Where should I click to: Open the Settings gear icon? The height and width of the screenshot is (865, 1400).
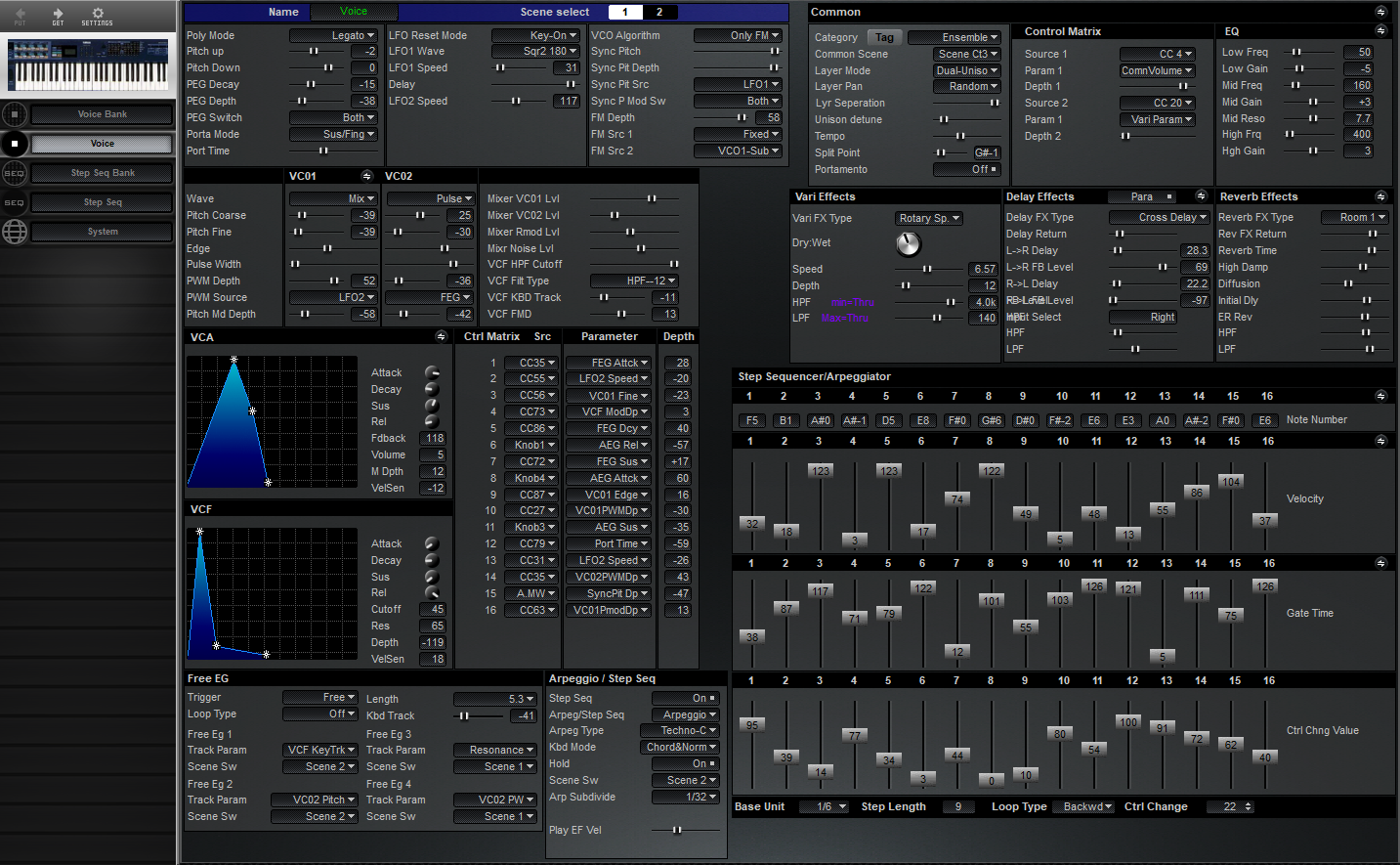(97, 14)
